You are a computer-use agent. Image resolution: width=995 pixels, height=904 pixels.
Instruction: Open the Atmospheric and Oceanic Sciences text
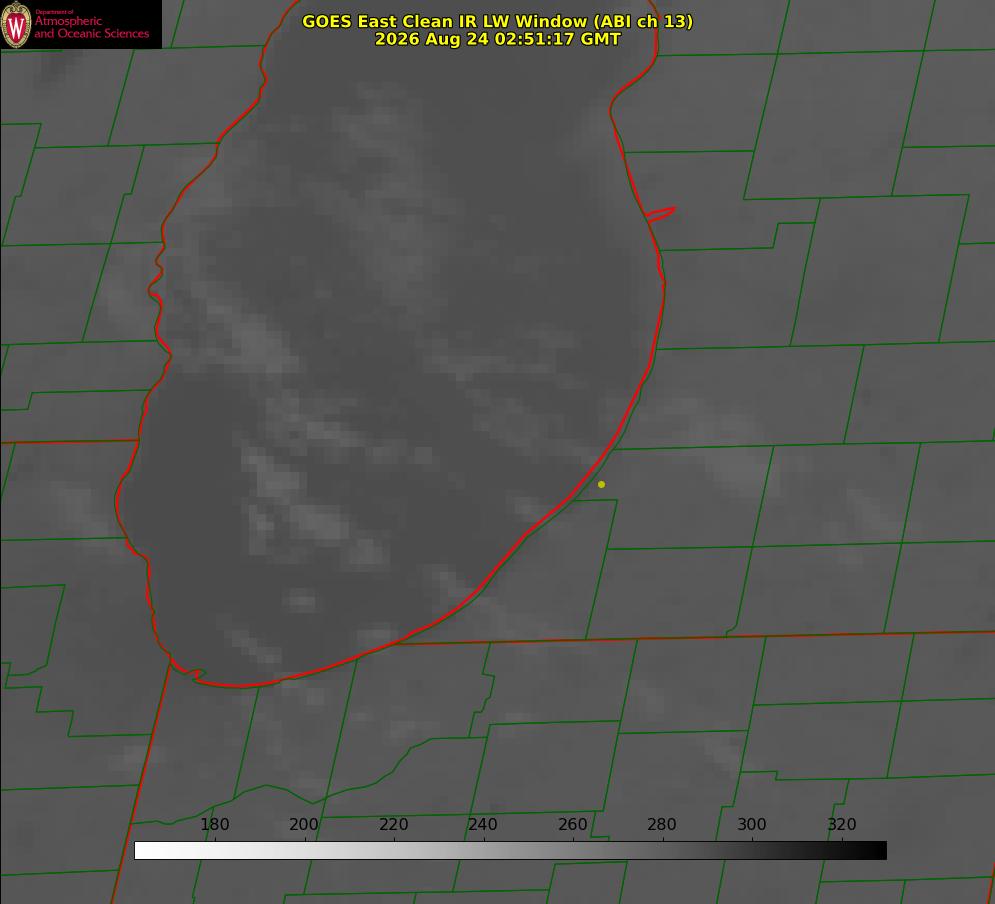pos(91,27)
